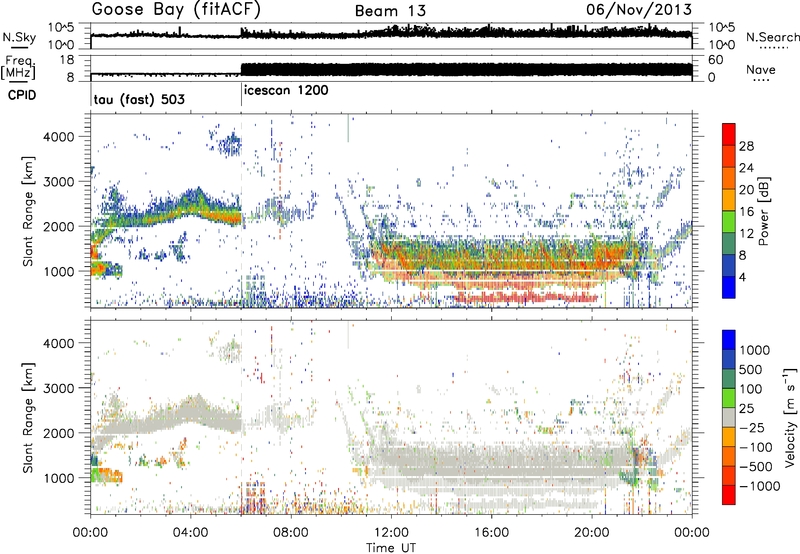Click the "12" label on Power scale
Screen dimensions: 800x554
coord(746,234)
